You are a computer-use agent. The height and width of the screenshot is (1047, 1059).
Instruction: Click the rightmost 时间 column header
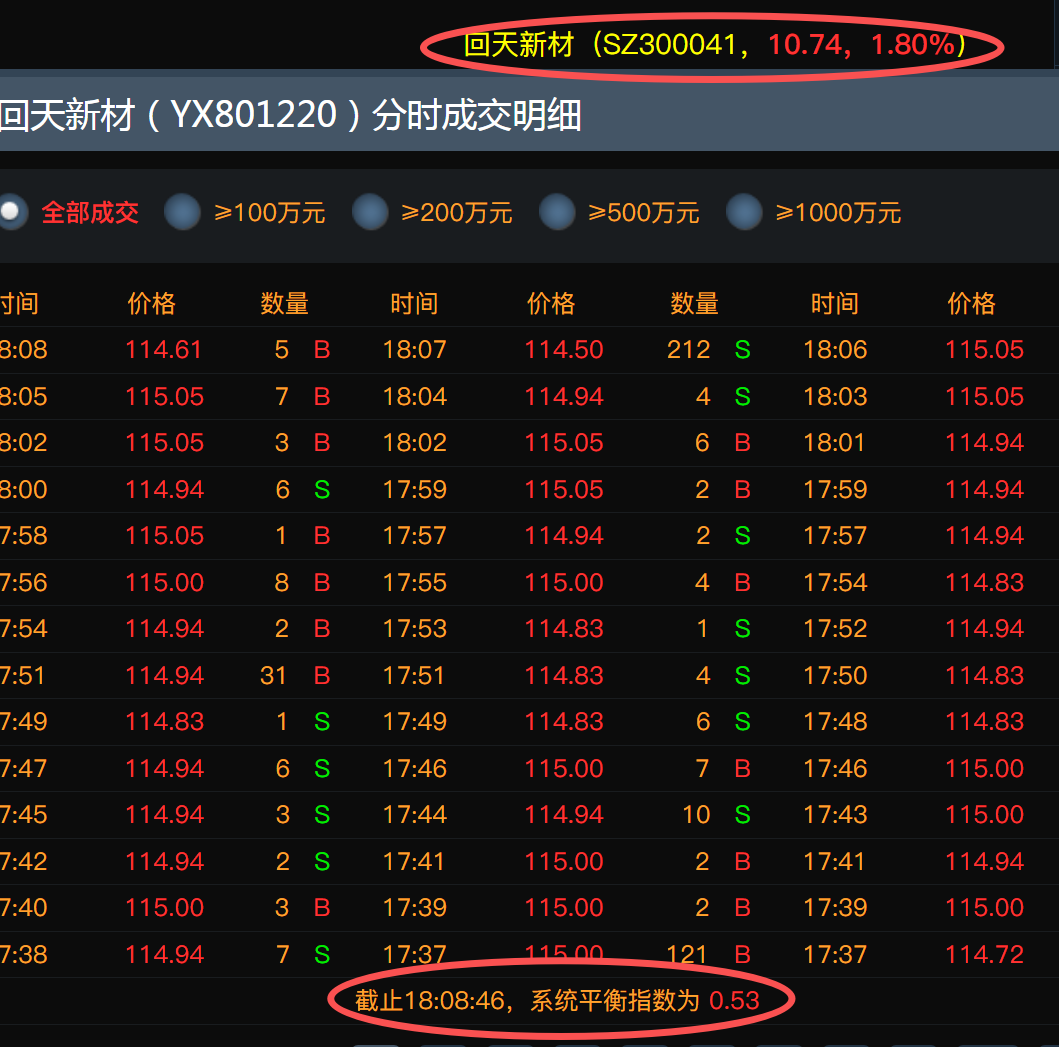pyautogui.click(x=835, y=303)
